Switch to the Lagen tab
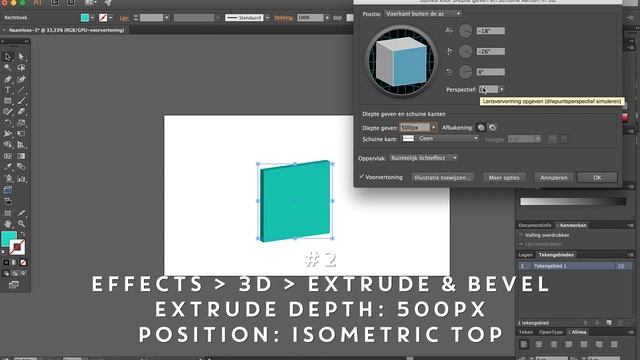This screenshot has width=640, height=360. [525, 255]
